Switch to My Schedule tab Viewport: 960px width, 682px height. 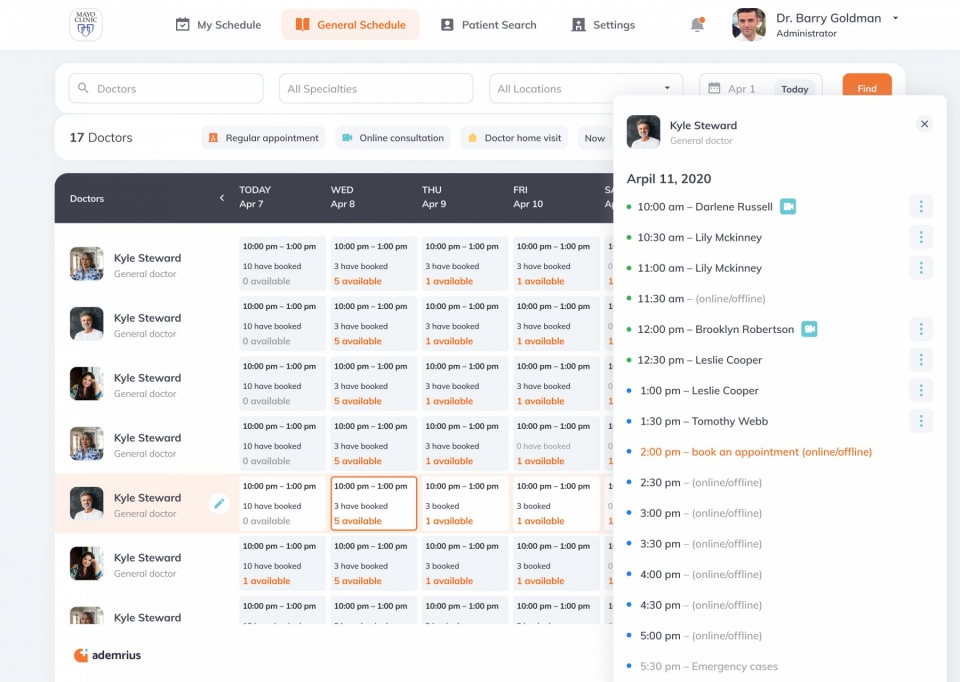[218, 25]
